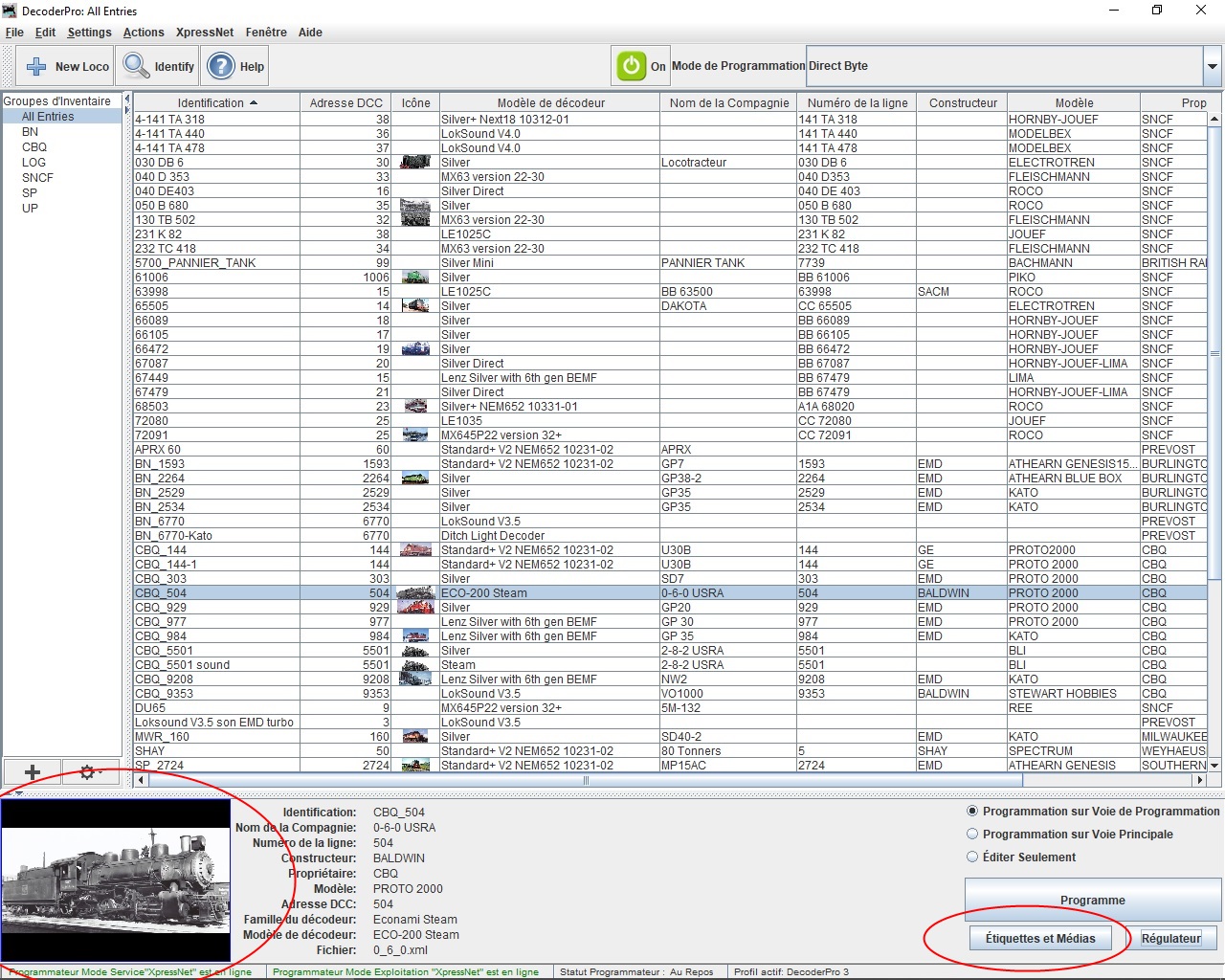Sort by Identification column header

tap(216, 102)
